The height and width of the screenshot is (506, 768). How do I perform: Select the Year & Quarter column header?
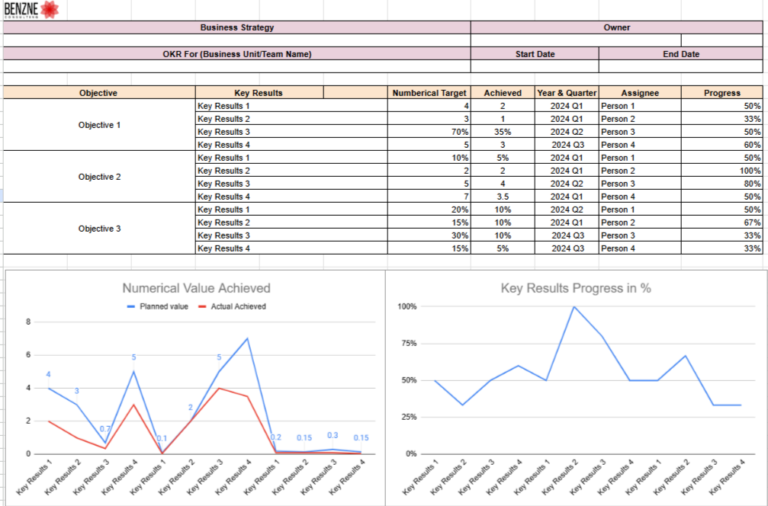pos(567,93)
